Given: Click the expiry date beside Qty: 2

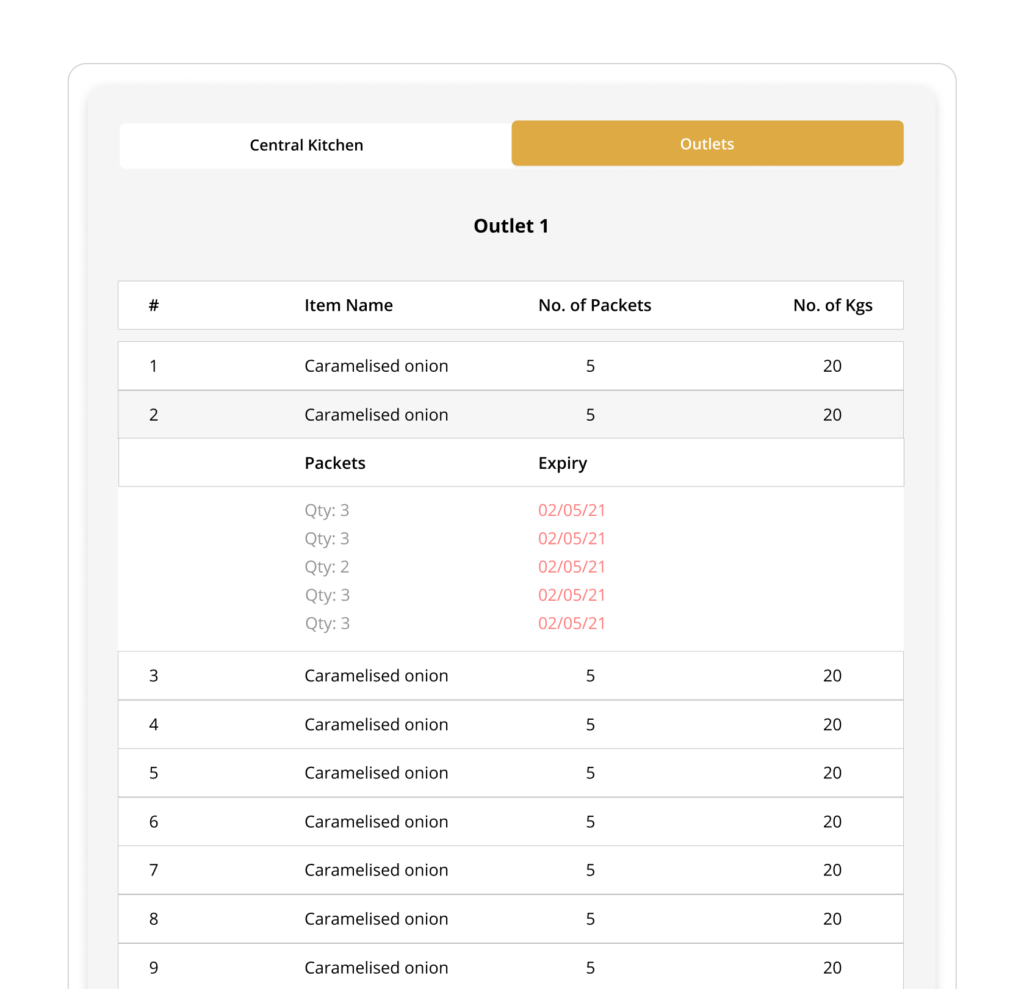Looking at the screenshot, I should pos(571,567).
